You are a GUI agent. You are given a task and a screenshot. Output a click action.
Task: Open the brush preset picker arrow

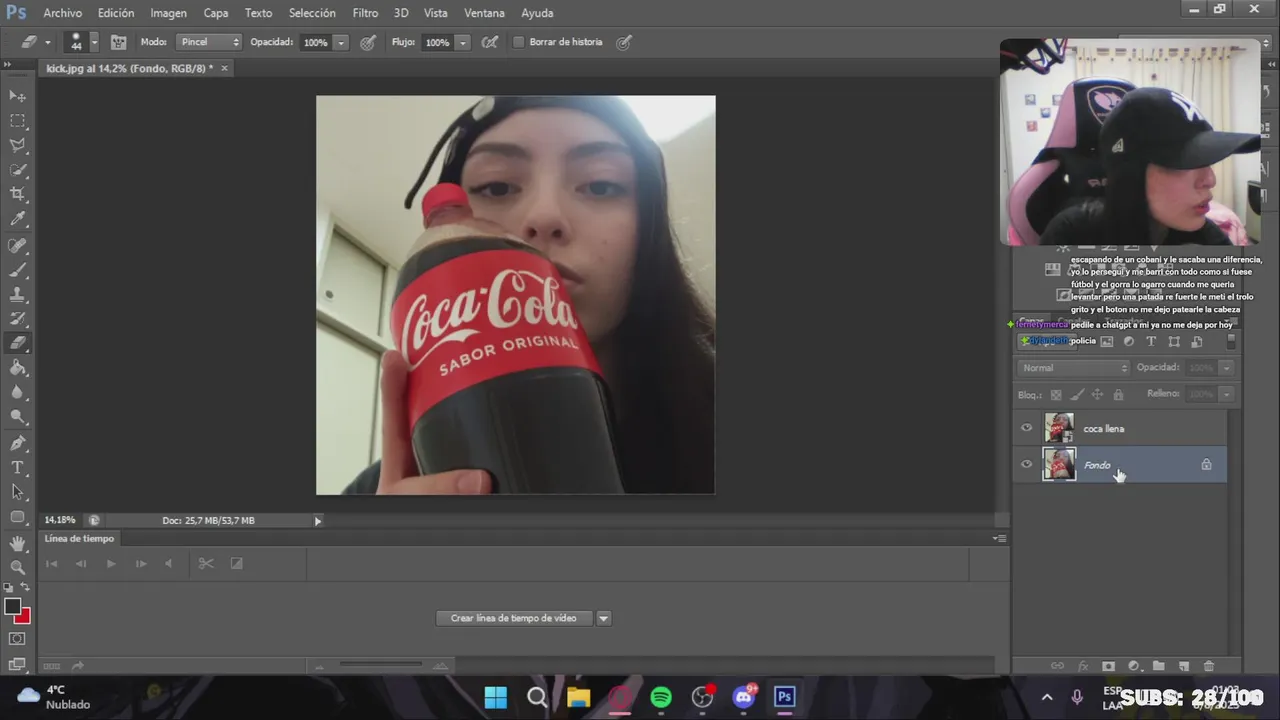94,42
